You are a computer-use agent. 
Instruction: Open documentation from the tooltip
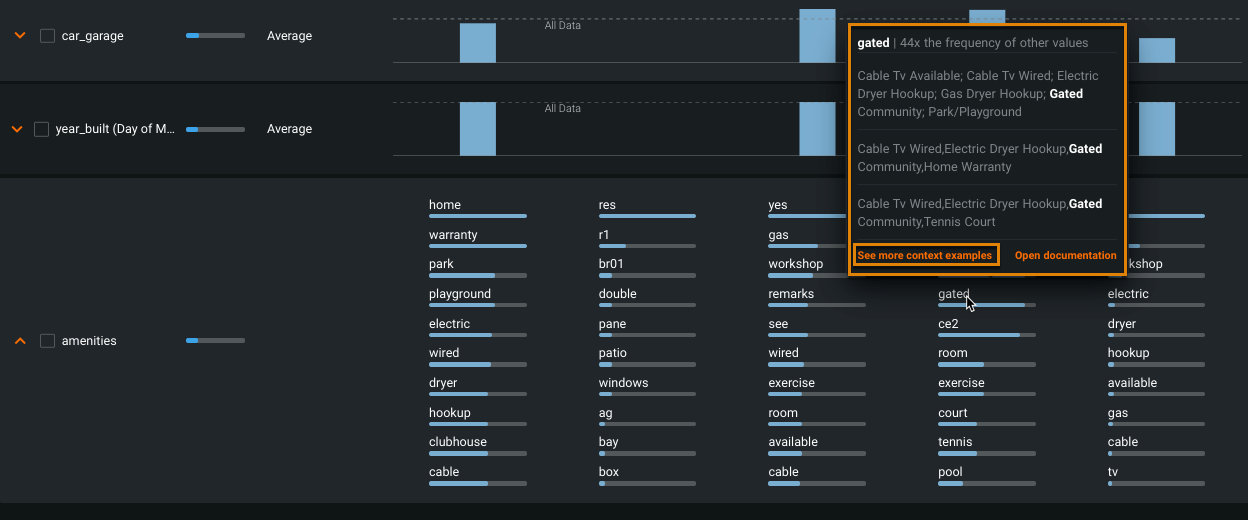(x=1065, y=255)
